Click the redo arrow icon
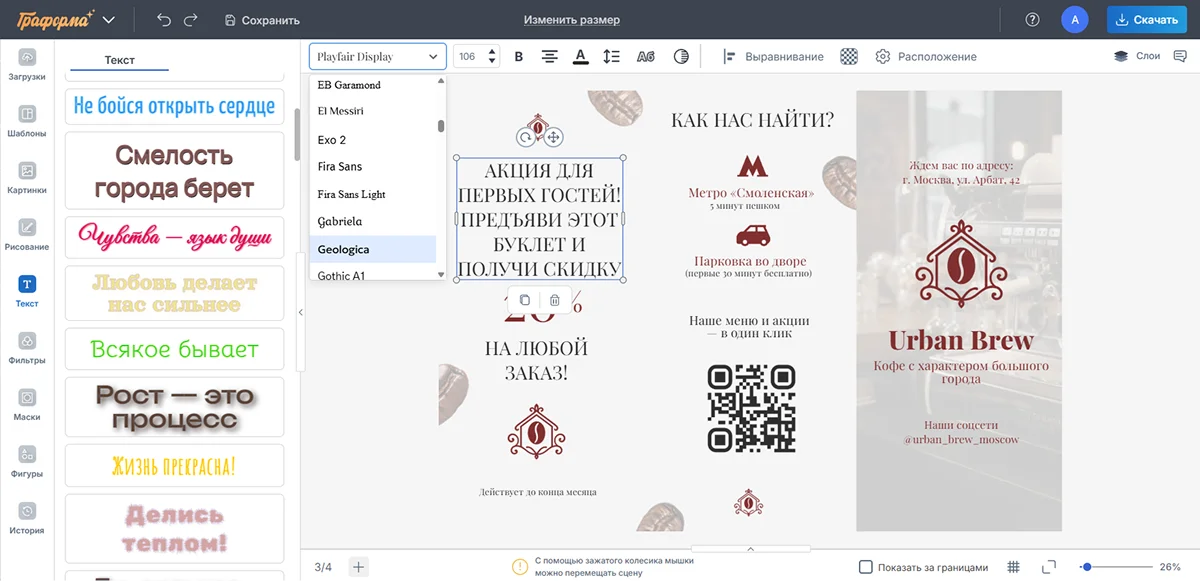Image resolution: width=1200 pixels, height=581 pixels. click(x=190, y=20)
